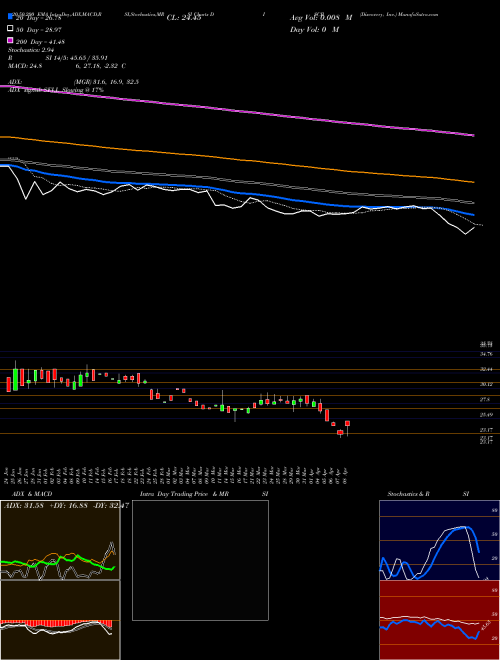Click the white 50 Day legend swatch
500x660 pixels.
[10, 29]
